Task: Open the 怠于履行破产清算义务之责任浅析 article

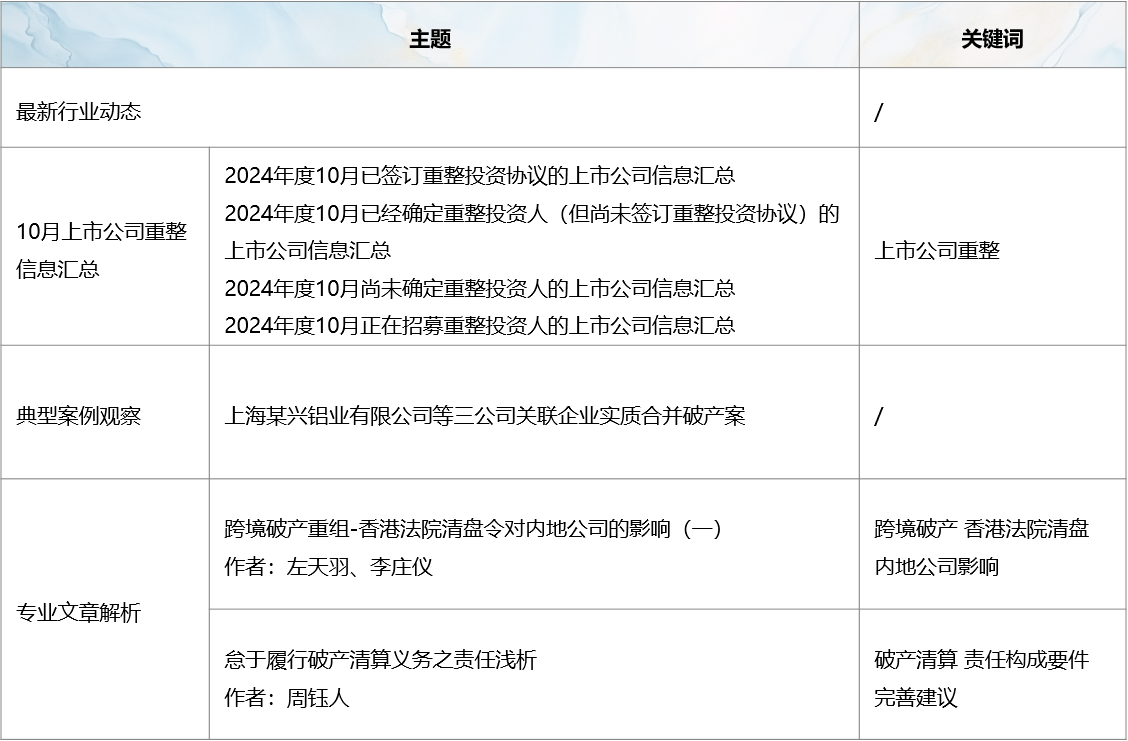Action: pos(380,660)
